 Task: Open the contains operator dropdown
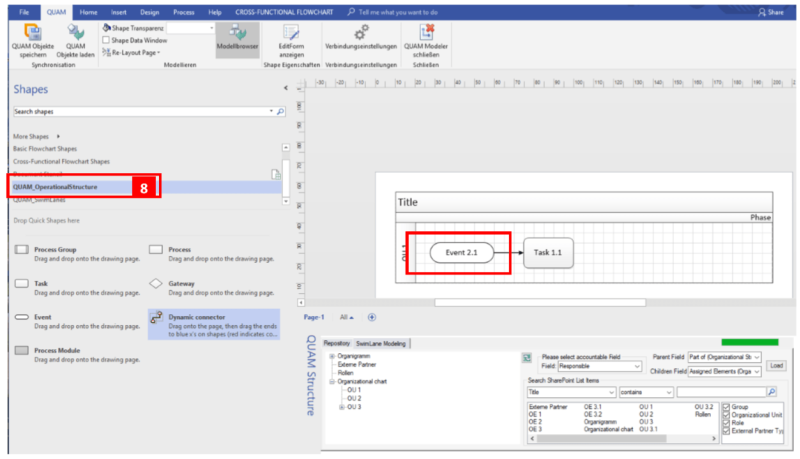[669, 392]
